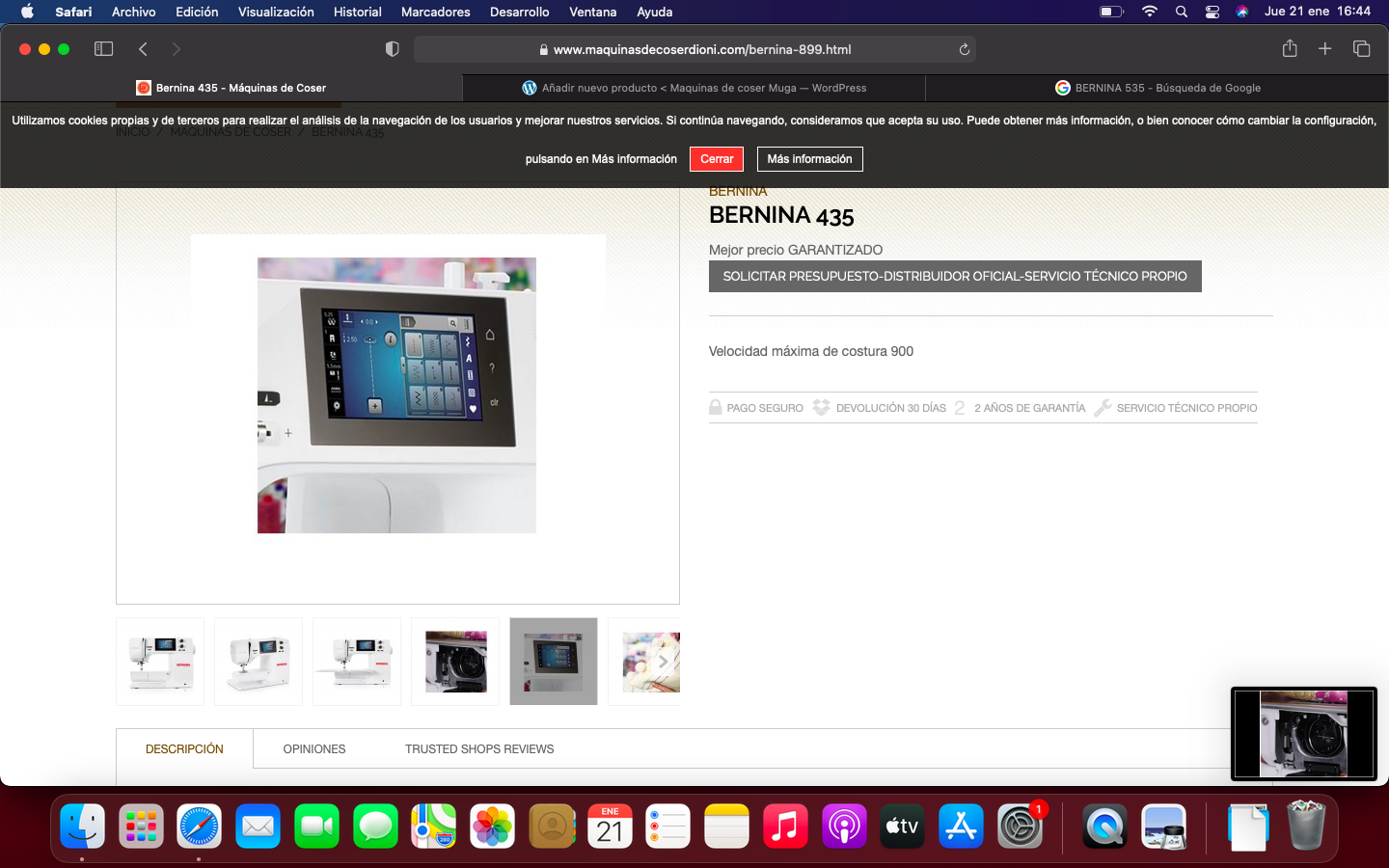The height and width of the screenshot is (868, 1389).
Task: Open Podcasts from the Dock
Action: [844, 827]
